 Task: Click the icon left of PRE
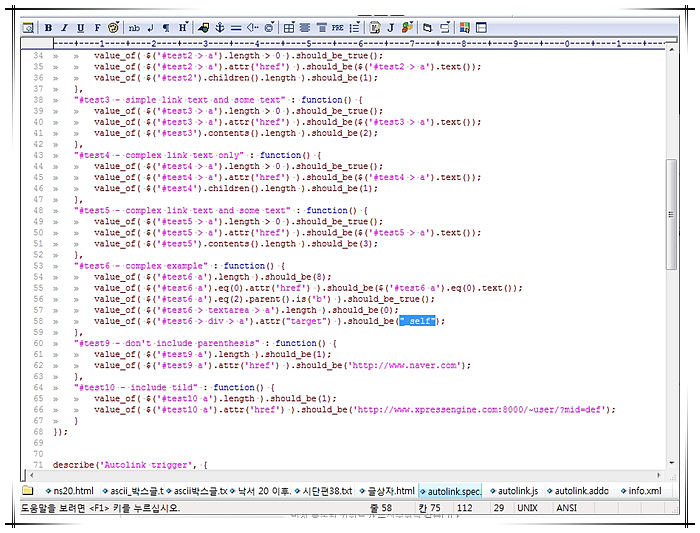(321, 28)
